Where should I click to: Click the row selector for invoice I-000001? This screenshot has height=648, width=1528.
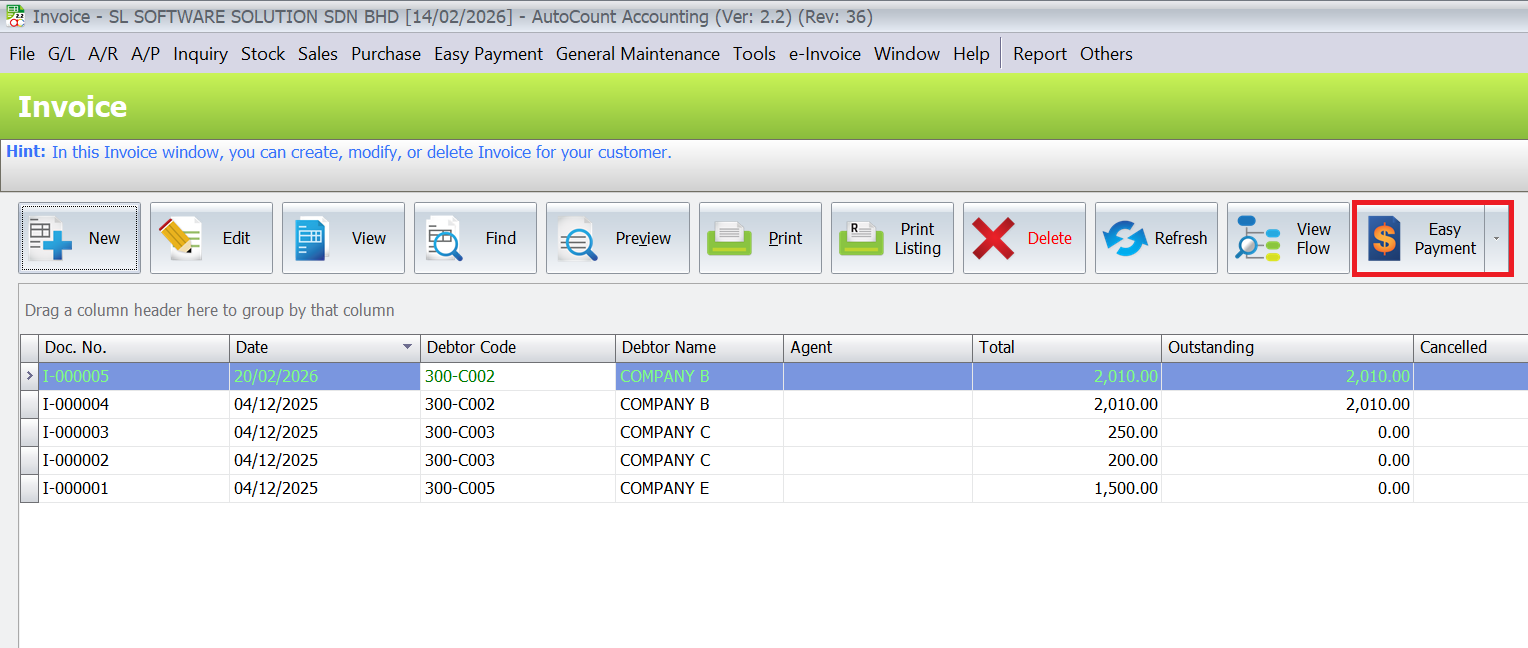(29, 488)
